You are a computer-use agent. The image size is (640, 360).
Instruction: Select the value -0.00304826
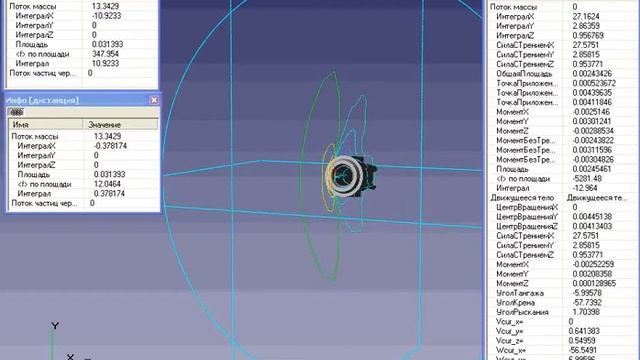point(593,160)
